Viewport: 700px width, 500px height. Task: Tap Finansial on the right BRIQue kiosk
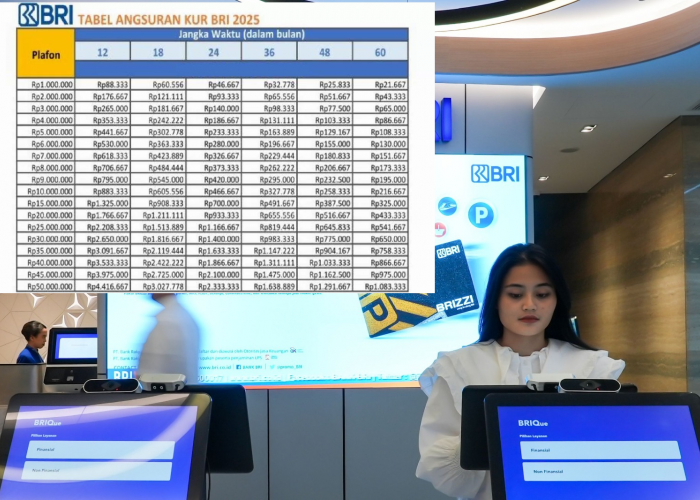(600, 450)
